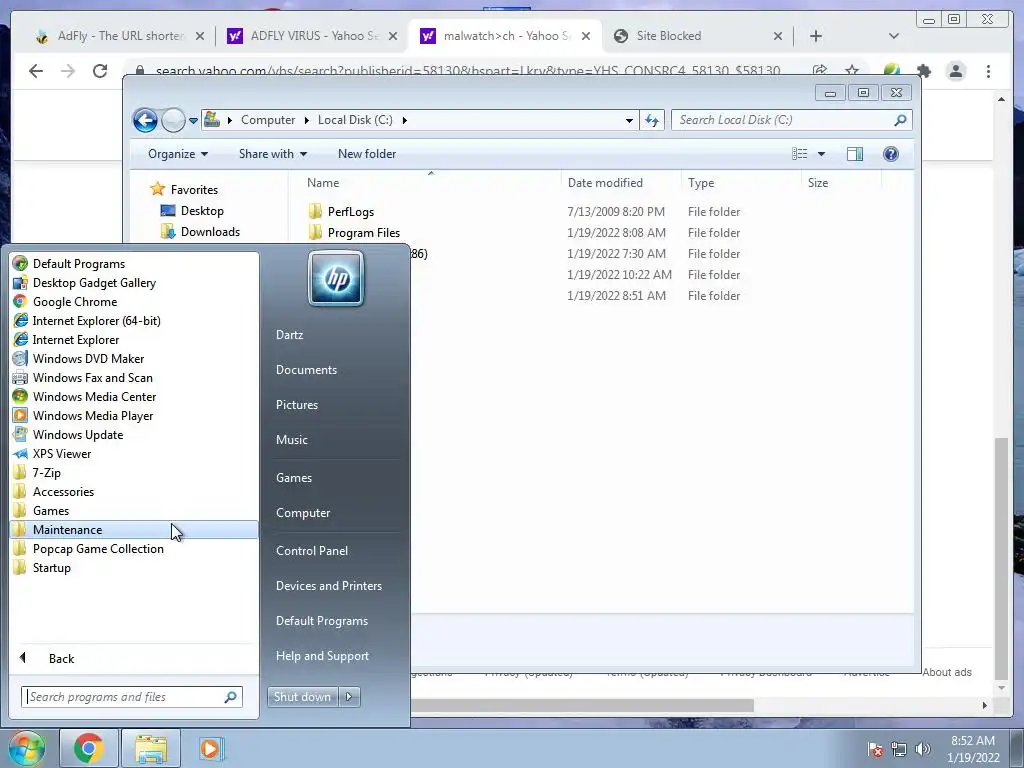Image resolution: width=1024 pixels, height=768 pixels.
Task: Launch Desktop Gadget Gallery
Action: [94, 283]
